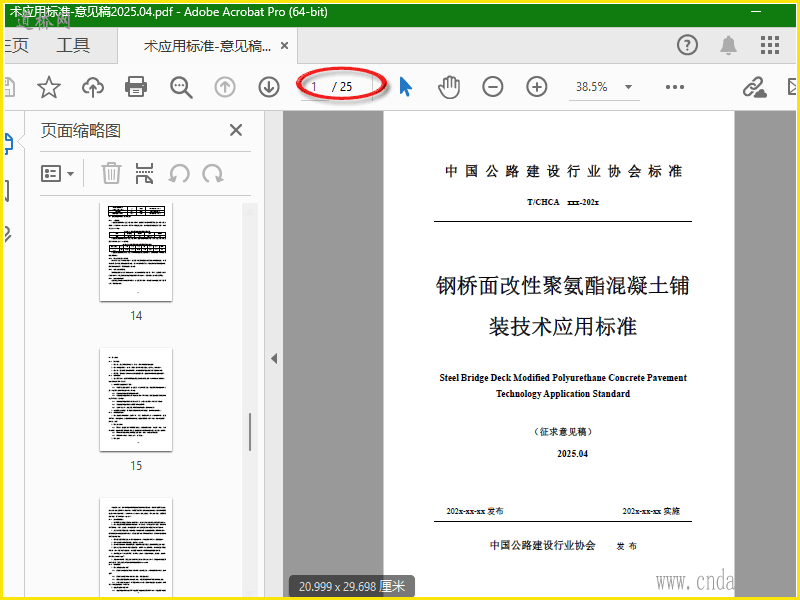Go to the previous page arrow
800x600 pixels.
pyautogui.click(x=225, y=87)
